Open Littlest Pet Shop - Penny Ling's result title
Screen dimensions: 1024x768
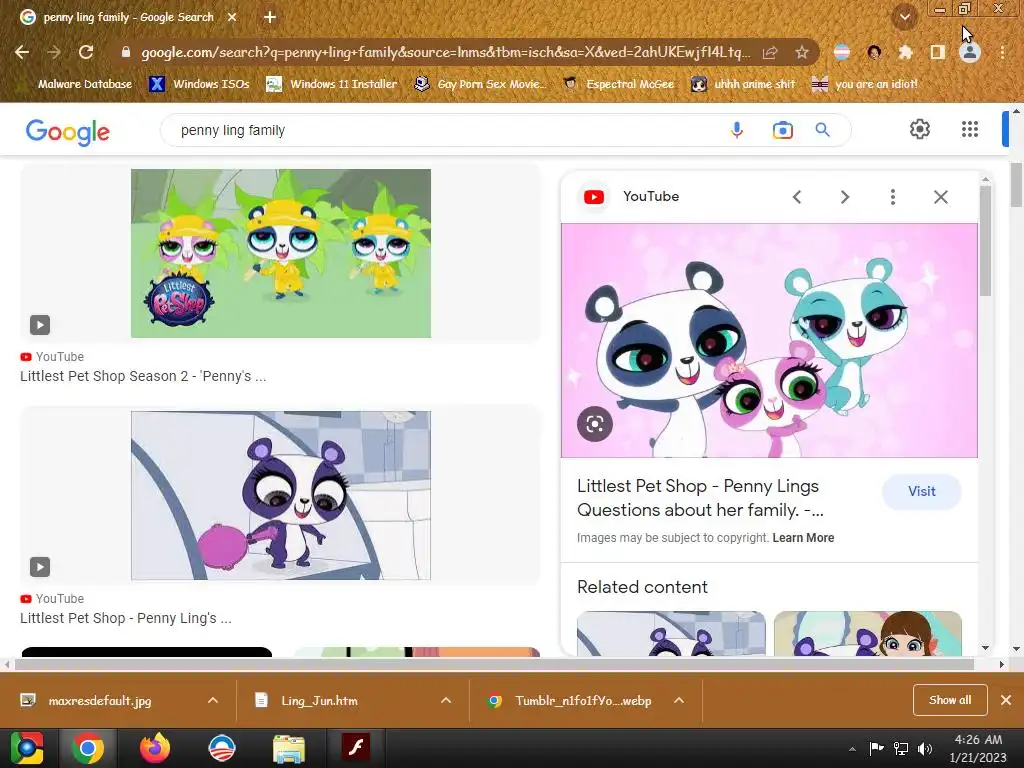pos(125,618)
